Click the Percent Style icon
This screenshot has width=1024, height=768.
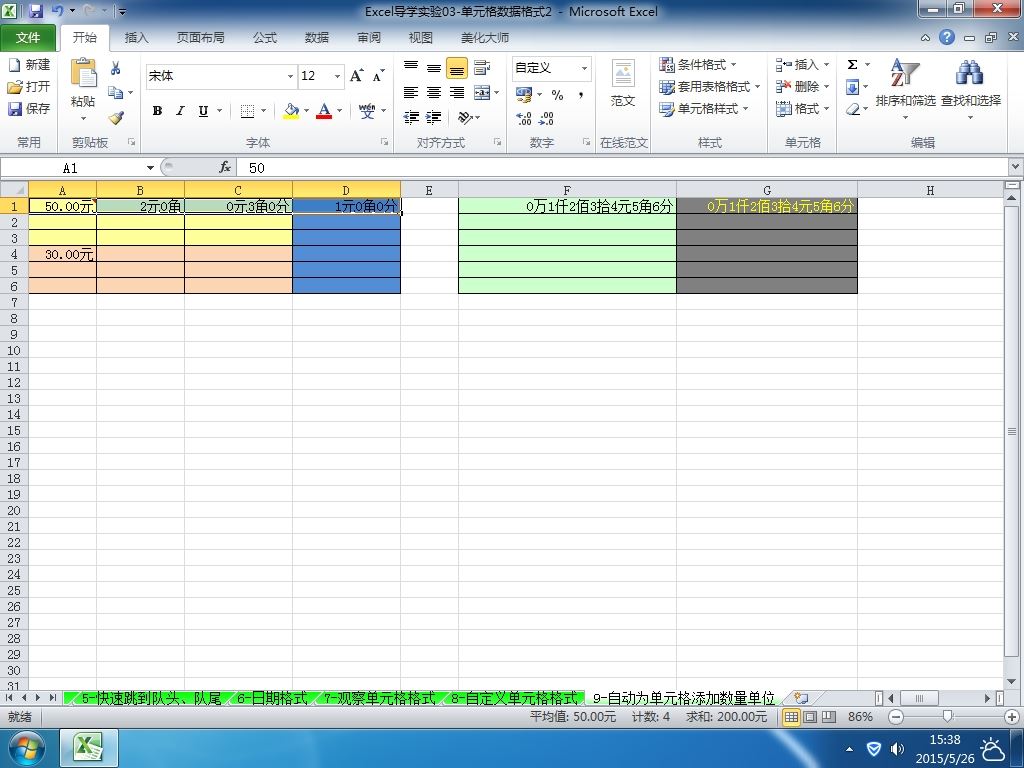557,95
